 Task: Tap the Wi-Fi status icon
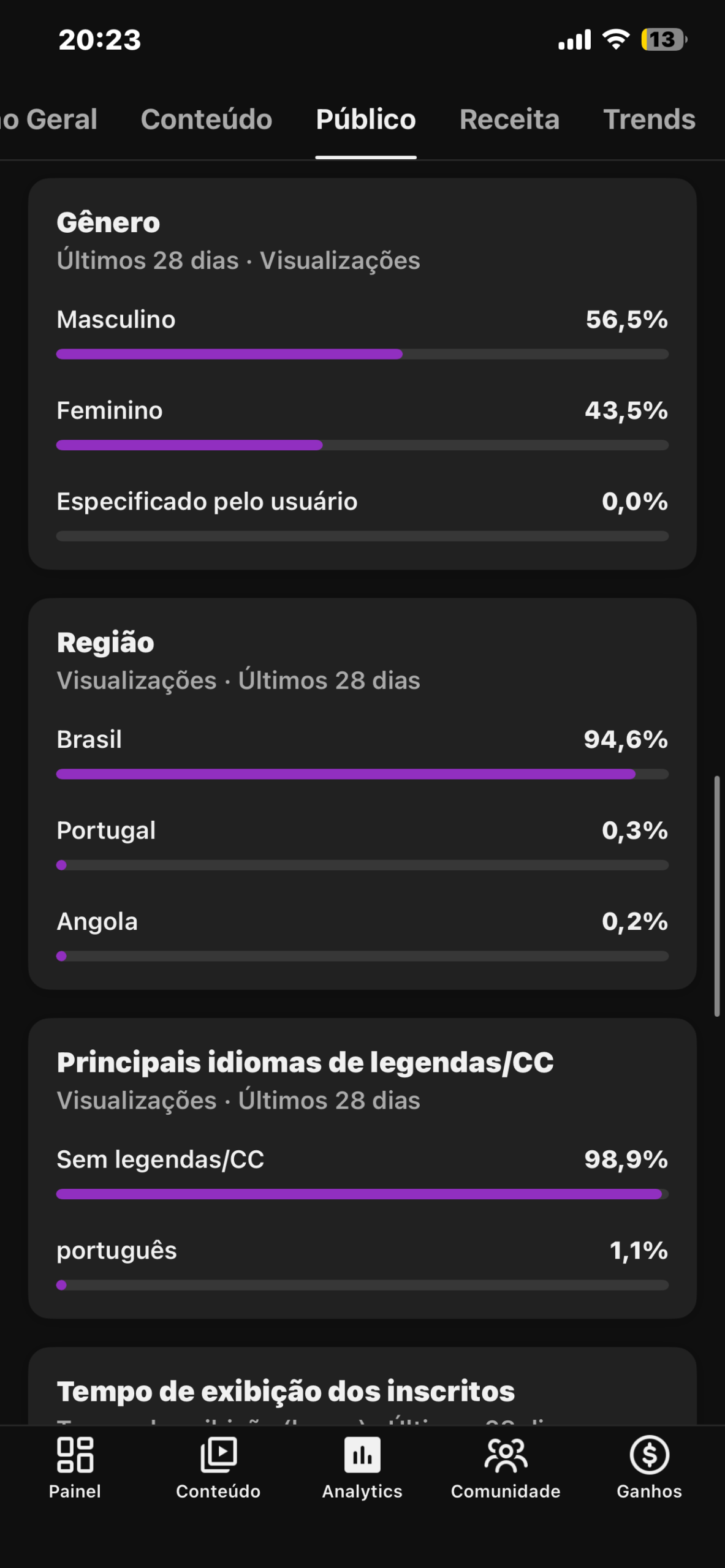click(x=616, y=40)
